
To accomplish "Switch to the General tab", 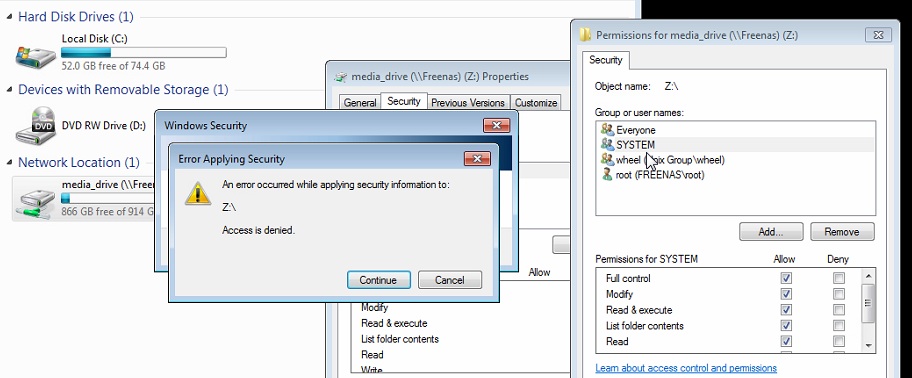I will pyautogui.click(x=360, y=102).
